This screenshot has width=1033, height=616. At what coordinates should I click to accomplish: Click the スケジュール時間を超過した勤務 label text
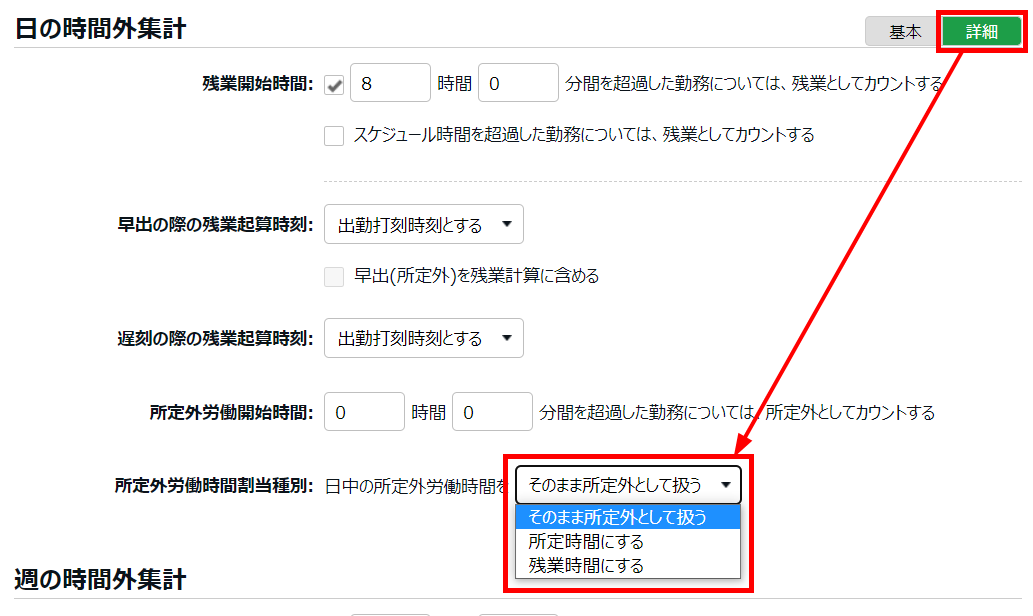(583, 135)
